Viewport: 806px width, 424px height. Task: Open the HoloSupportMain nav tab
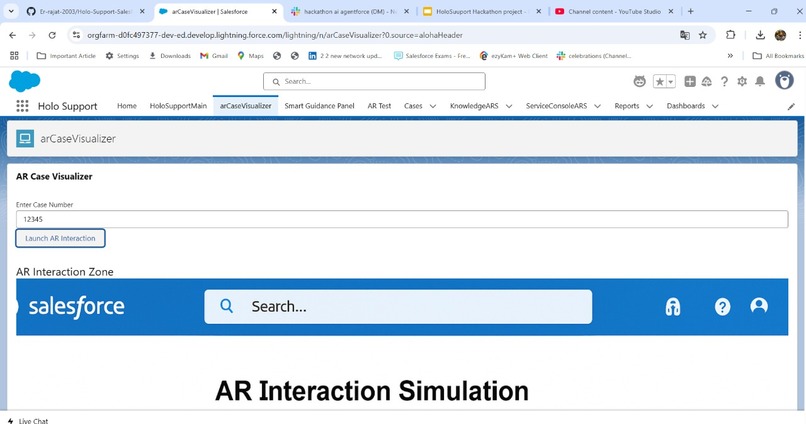point(178,106)
